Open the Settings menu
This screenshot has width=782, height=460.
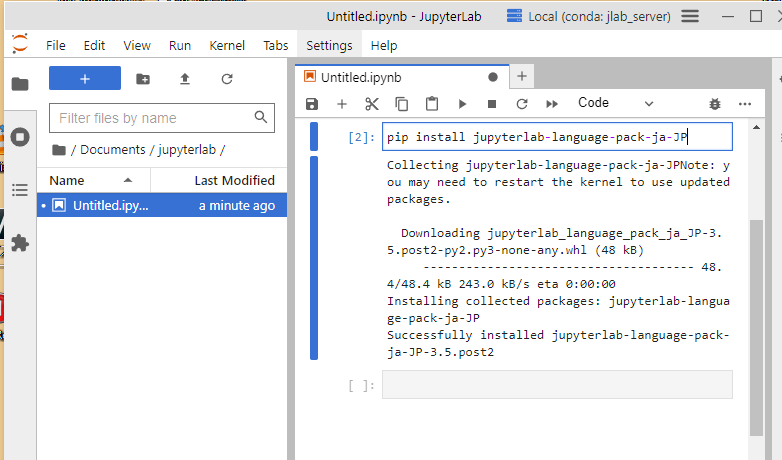[x=329, y=45]
